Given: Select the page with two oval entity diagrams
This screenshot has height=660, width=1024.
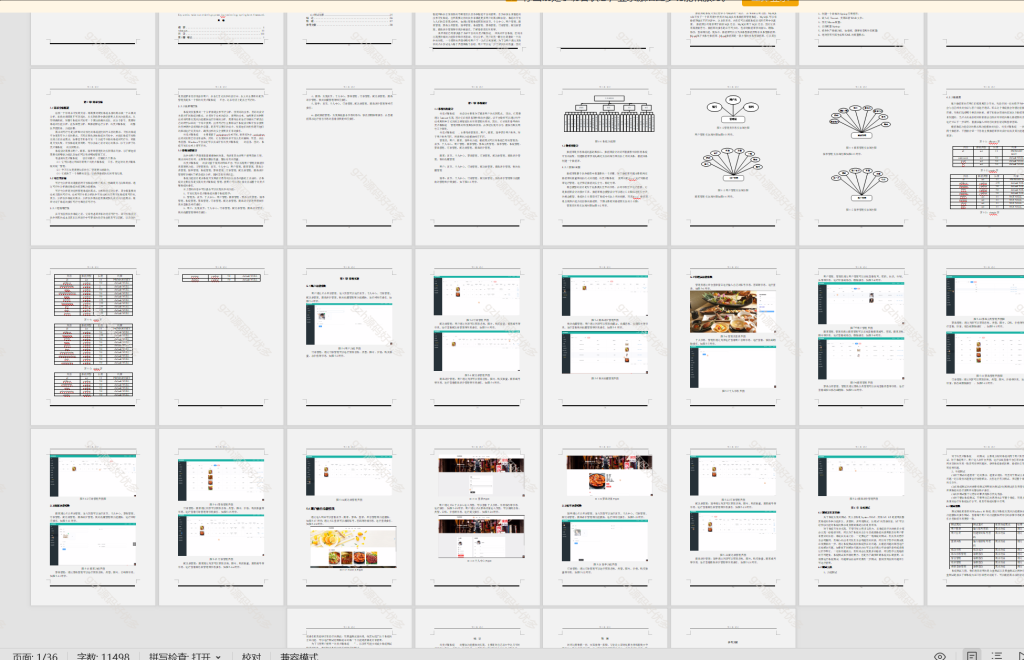Looking at the screenshot, I should [733, 157].
